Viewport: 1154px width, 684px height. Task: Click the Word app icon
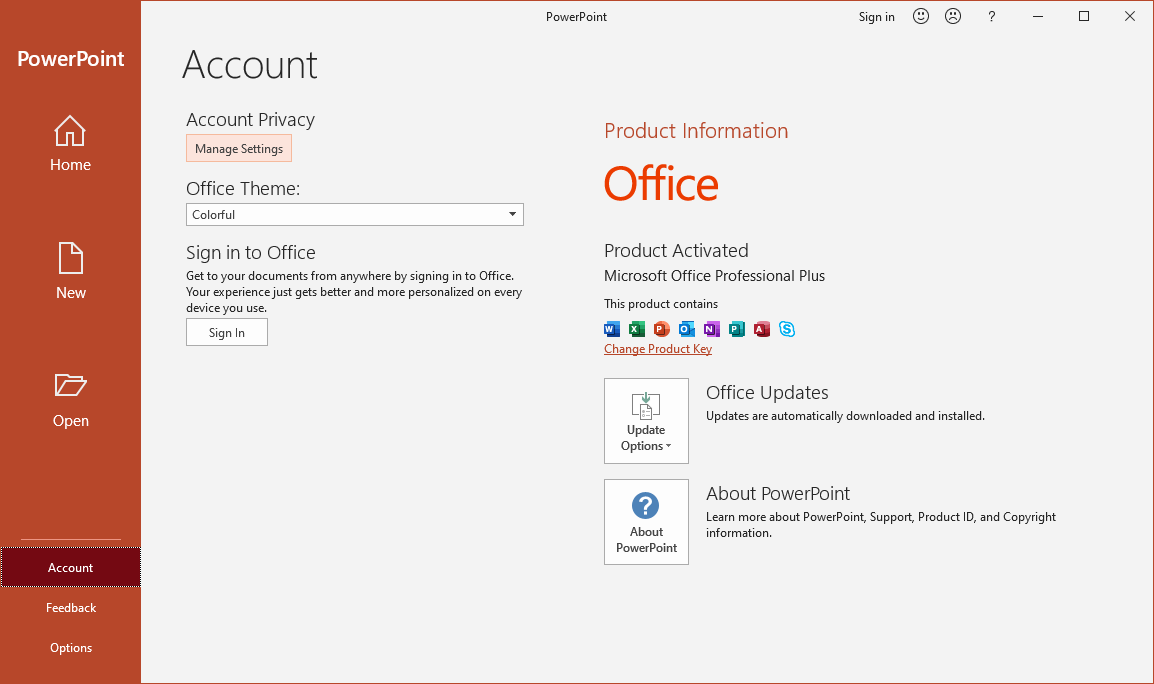[612, 329]
